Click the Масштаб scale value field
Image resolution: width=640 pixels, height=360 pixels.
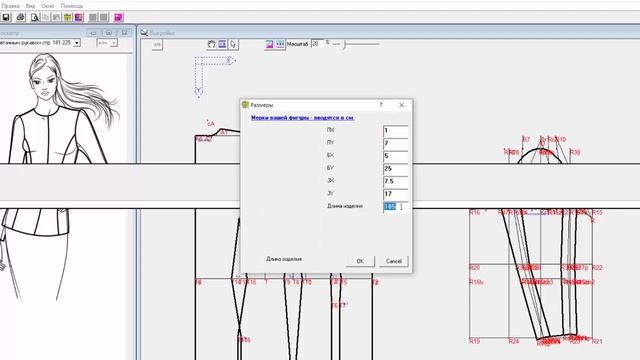point(317,44)
